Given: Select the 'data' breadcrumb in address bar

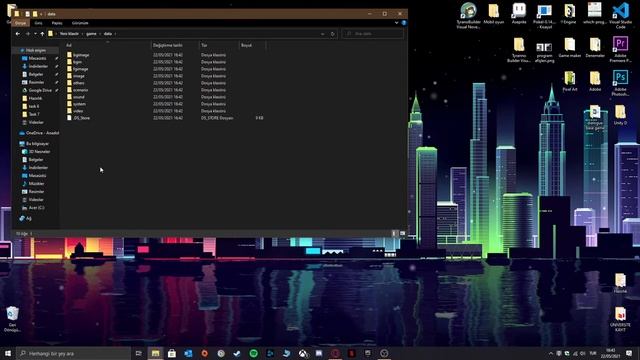Looking at the screenshot, I should [x=108, y=34].
